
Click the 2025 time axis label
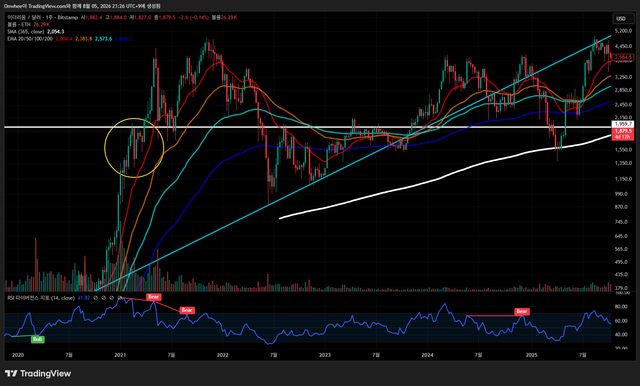[x=531, y=355]
